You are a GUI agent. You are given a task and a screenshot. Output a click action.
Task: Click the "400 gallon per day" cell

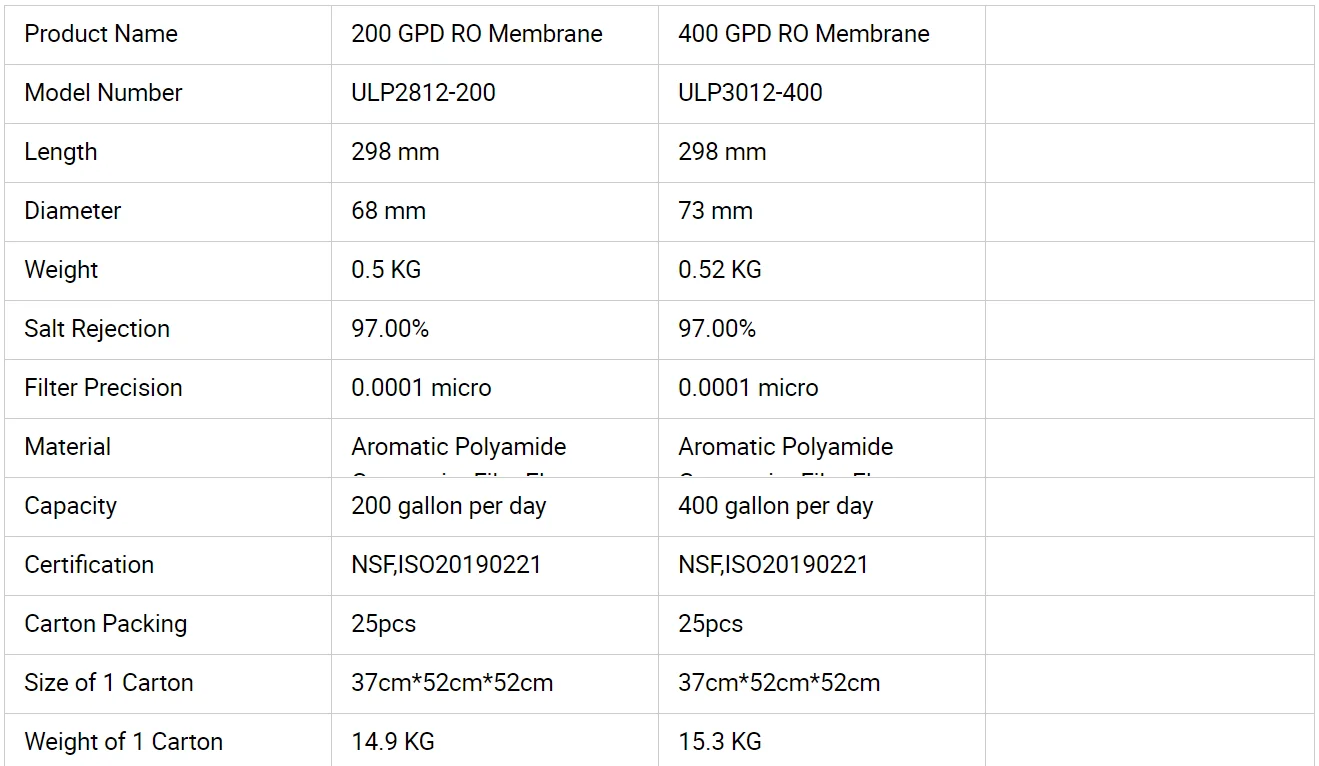click(775, 506)
